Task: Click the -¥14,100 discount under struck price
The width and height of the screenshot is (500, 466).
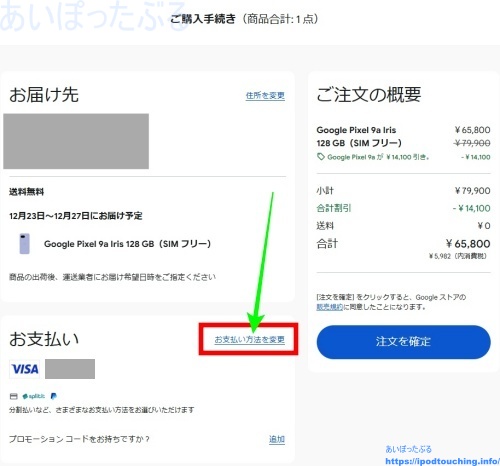Action: (x=476, y=157)
